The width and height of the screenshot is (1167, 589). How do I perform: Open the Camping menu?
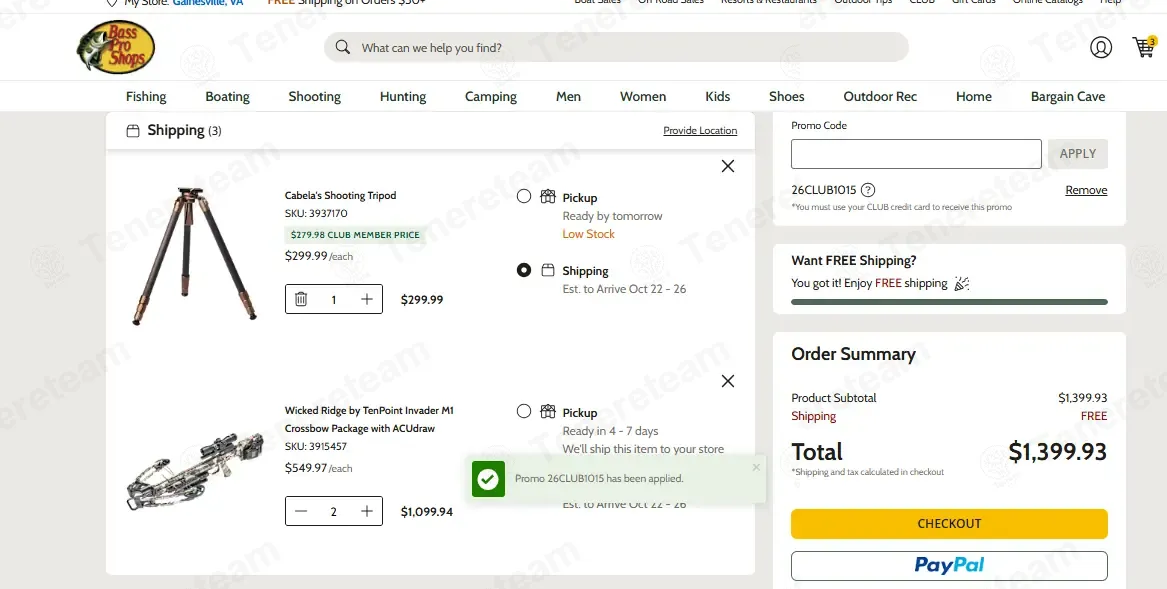(491, 97)
